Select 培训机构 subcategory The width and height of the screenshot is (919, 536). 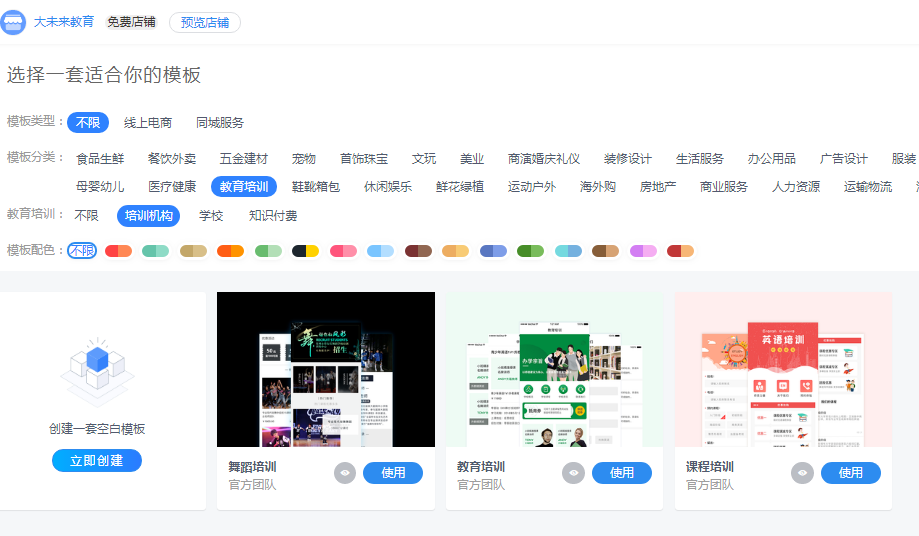tap(148, 216)
